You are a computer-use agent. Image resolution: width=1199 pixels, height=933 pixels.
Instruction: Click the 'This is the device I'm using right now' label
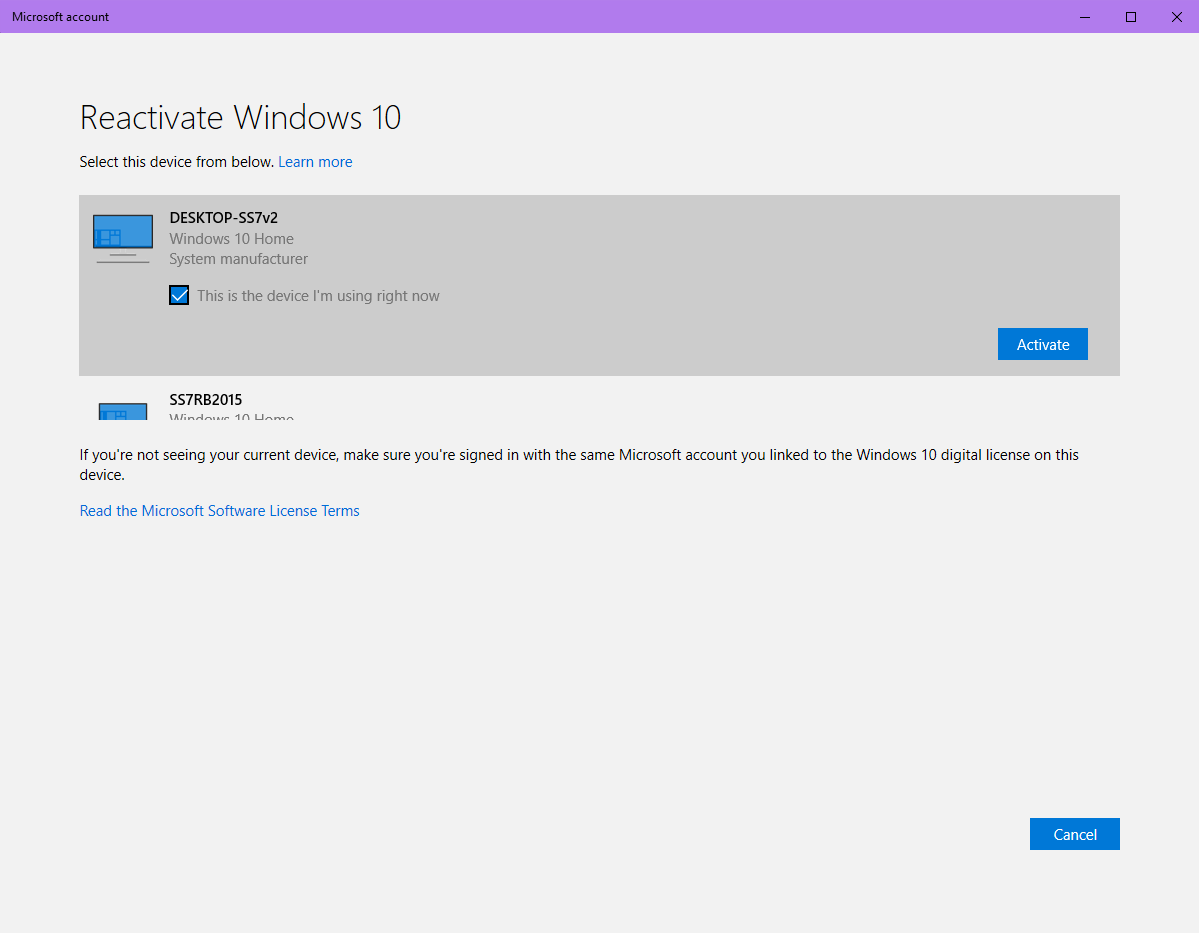[x=318, y=296]
